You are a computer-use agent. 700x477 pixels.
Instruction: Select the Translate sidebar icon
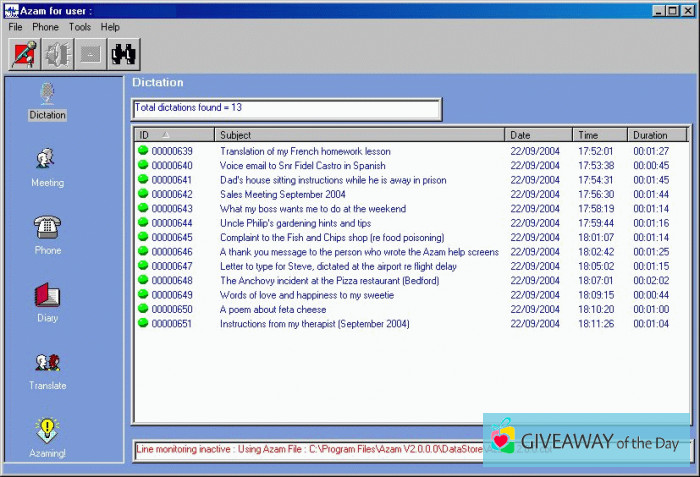click(47, 369)
